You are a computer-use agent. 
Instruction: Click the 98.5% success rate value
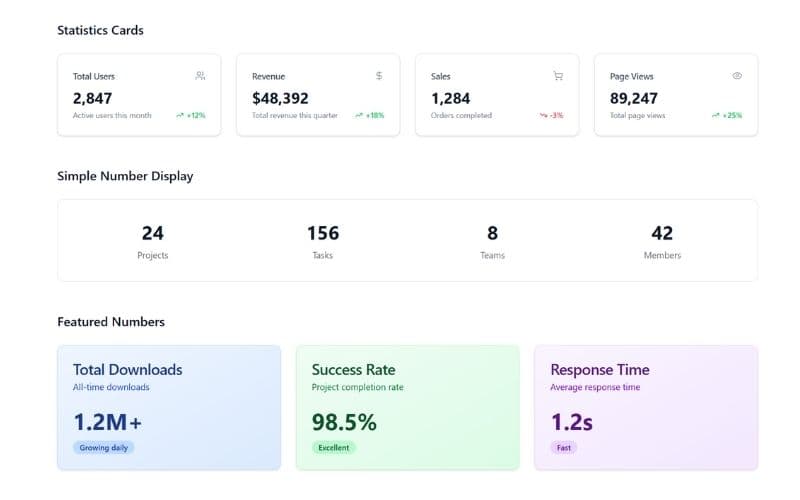point(344,422)
